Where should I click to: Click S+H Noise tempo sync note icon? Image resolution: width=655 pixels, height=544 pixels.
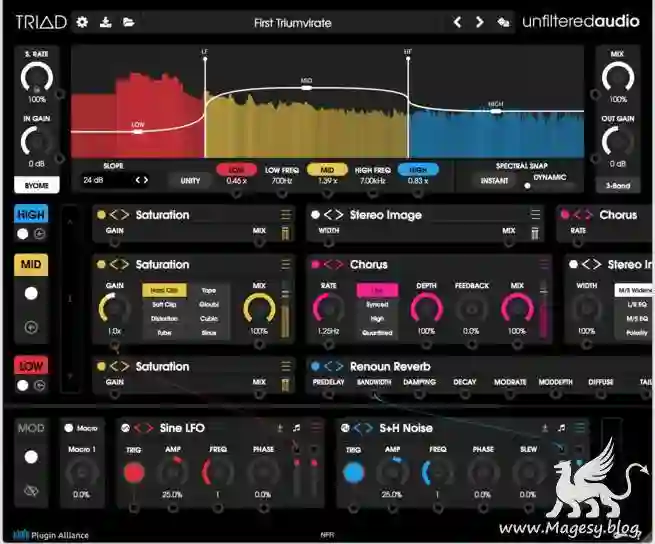tap(561, 428)
